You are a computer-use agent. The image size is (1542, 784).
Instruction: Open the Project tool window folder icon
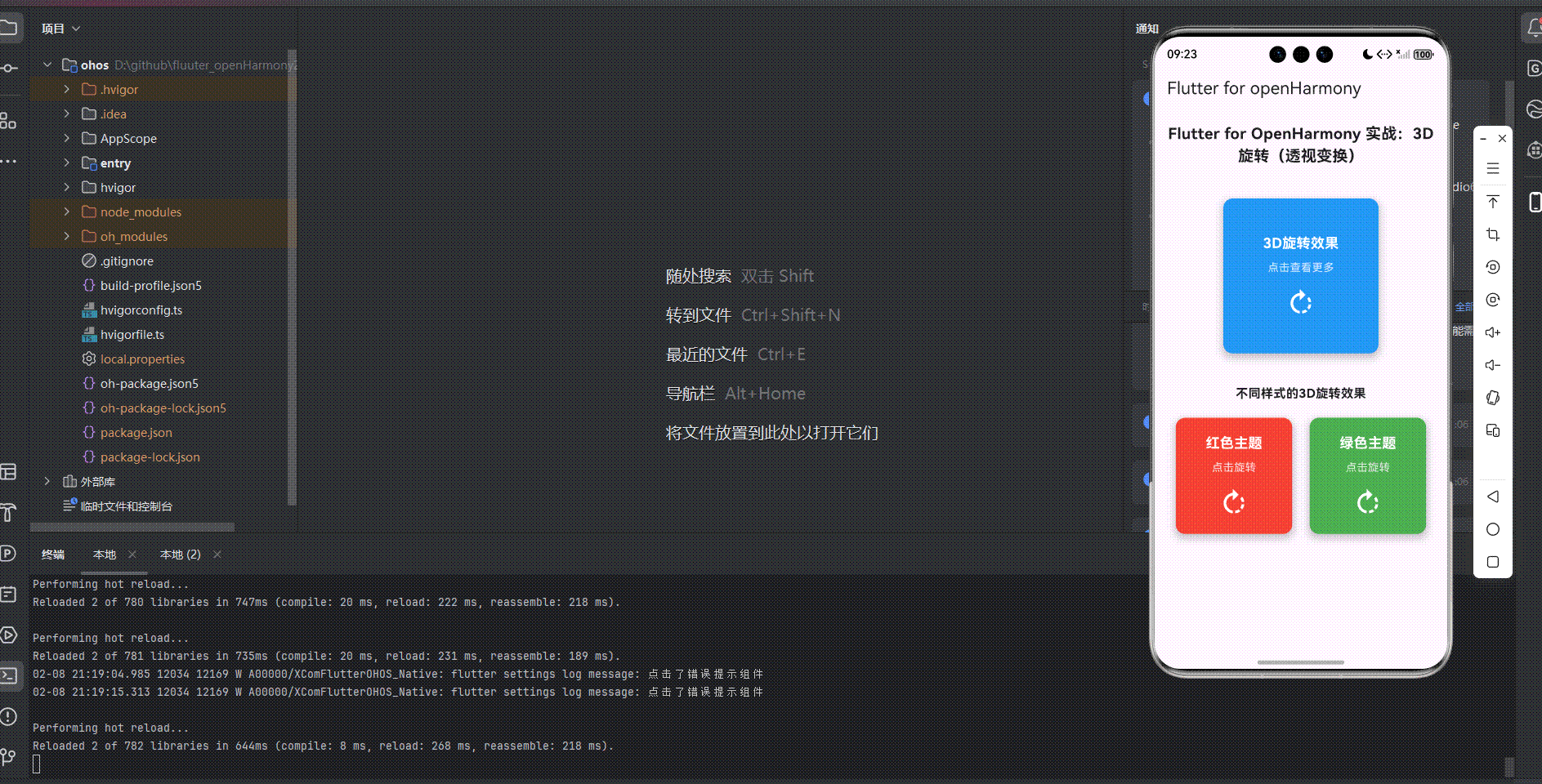[x=8, y=29]
